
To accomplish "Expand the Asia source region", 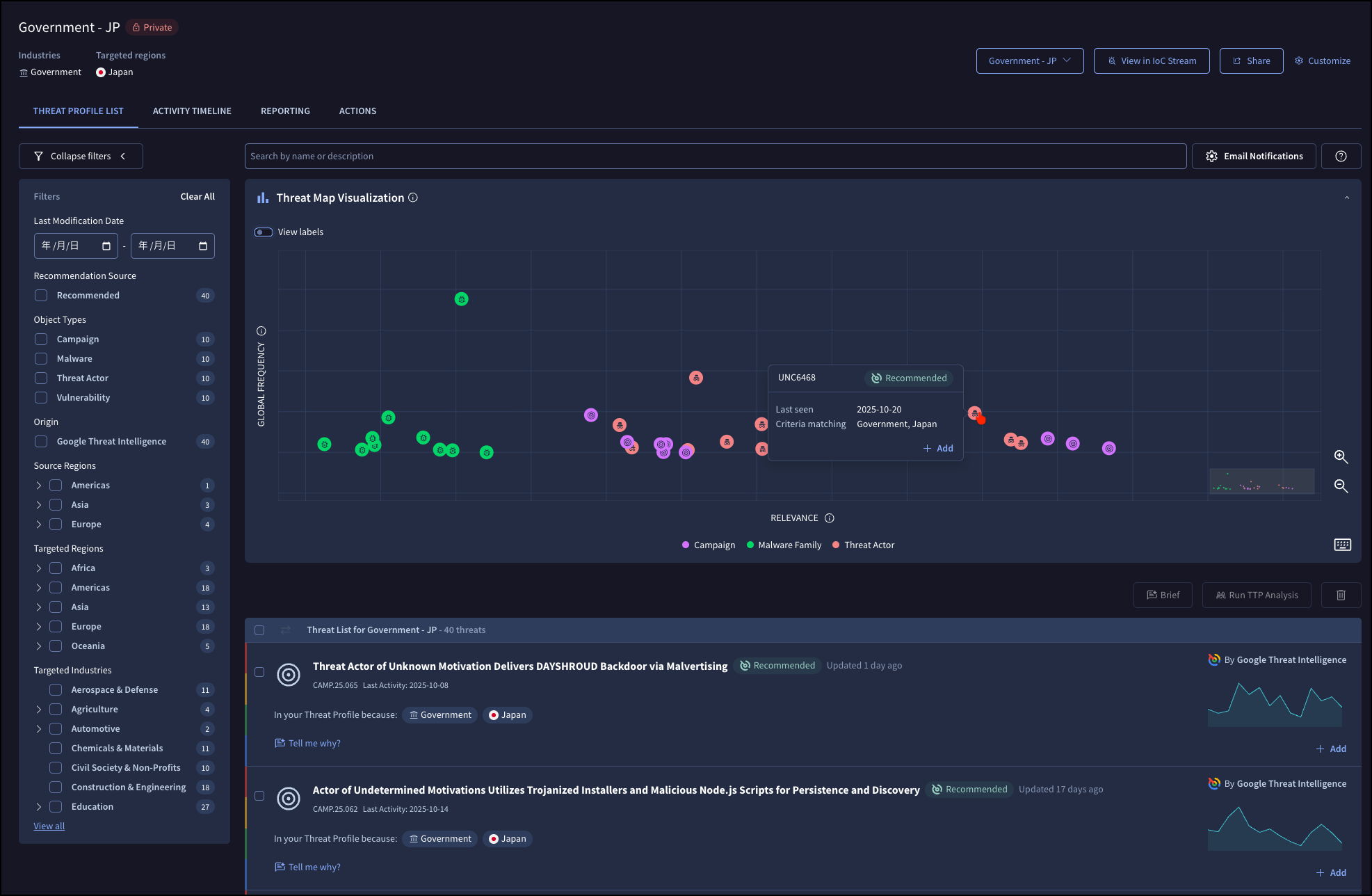I will (39, 505).
